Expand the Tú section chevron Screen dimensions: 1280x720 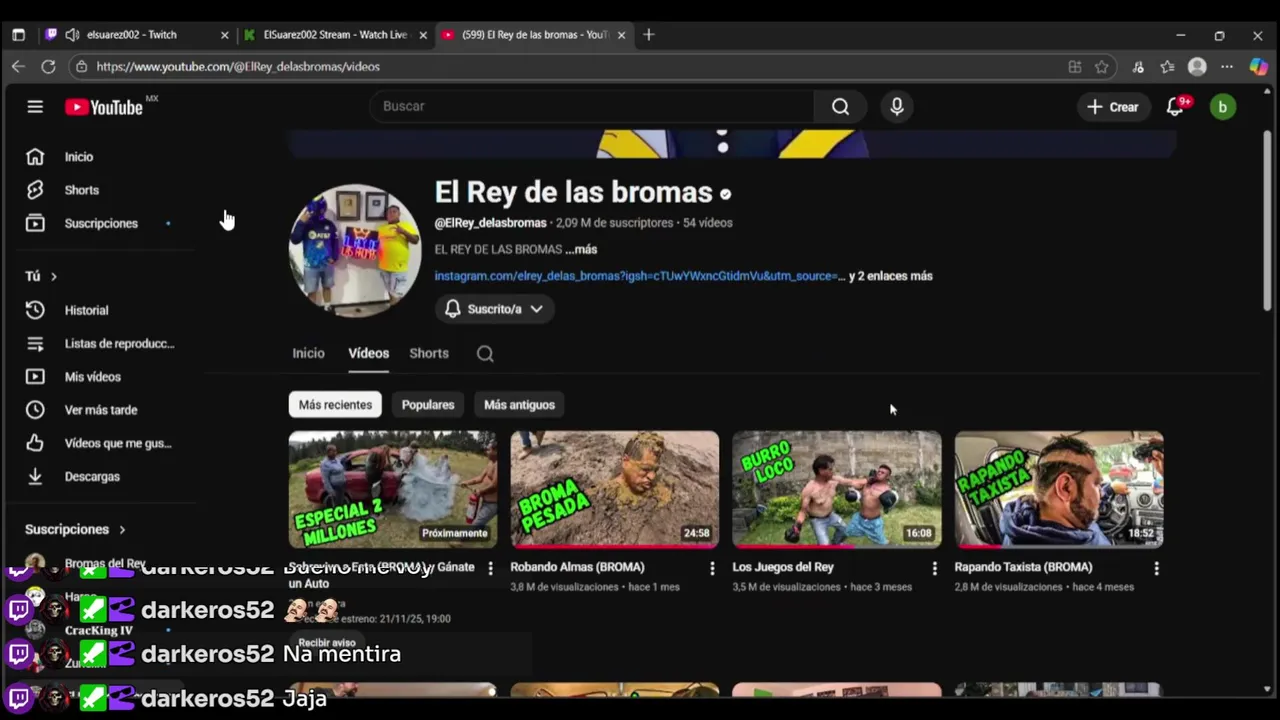click(54, 276)
